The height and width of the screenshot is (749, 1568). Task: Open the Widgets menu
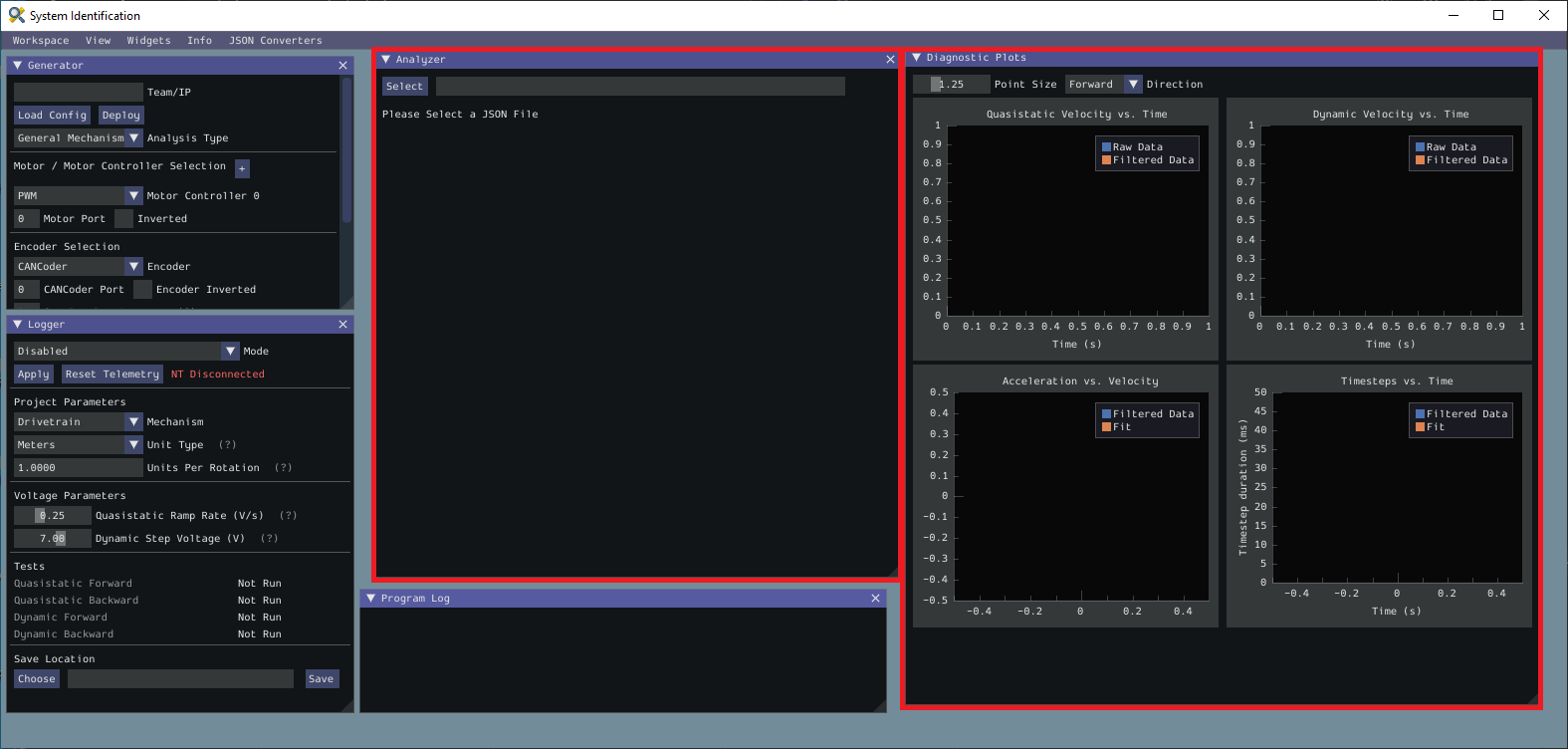pos(149,41)
